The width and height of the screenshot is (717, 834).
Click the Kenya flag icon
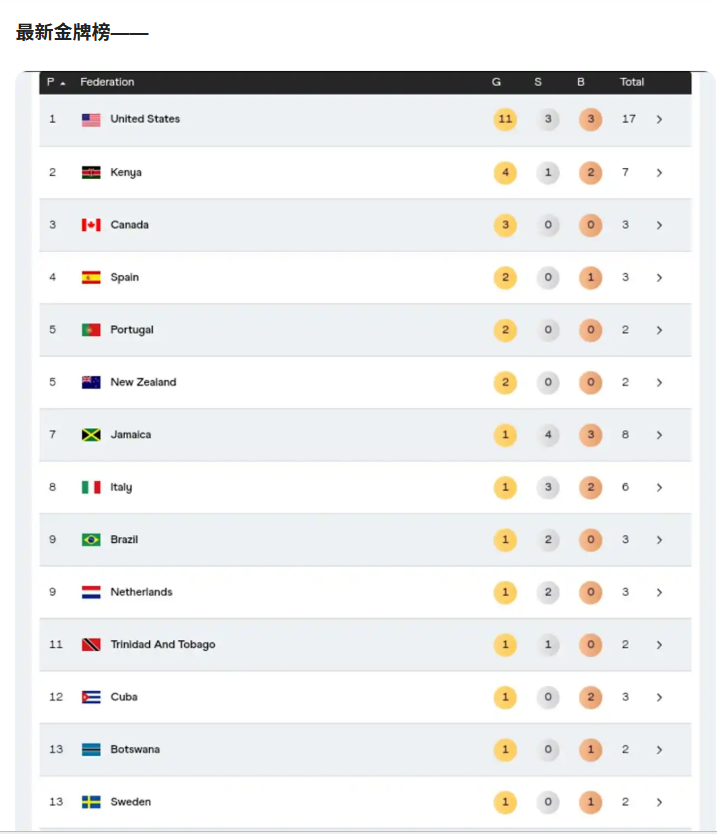point(91,173)
